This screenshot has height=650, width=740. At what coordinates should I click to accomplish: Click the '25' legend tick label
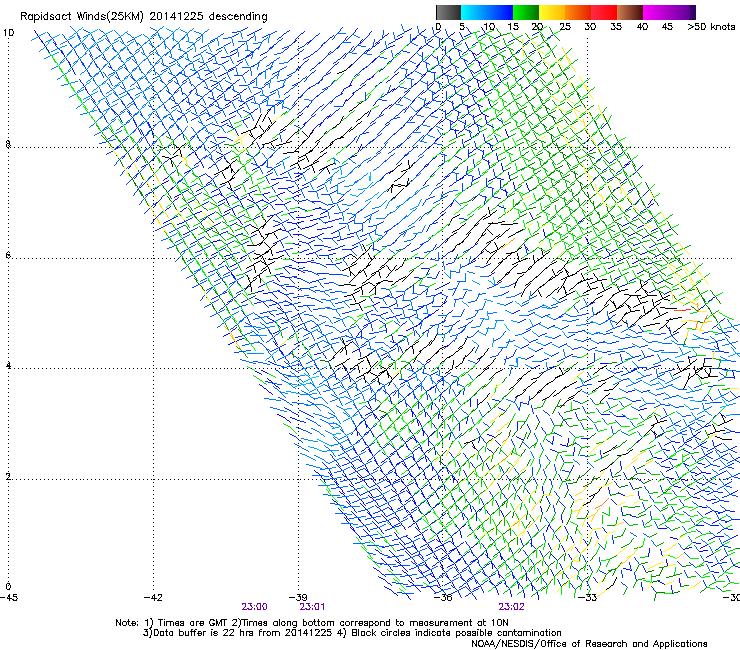click(x=565, y=27)
